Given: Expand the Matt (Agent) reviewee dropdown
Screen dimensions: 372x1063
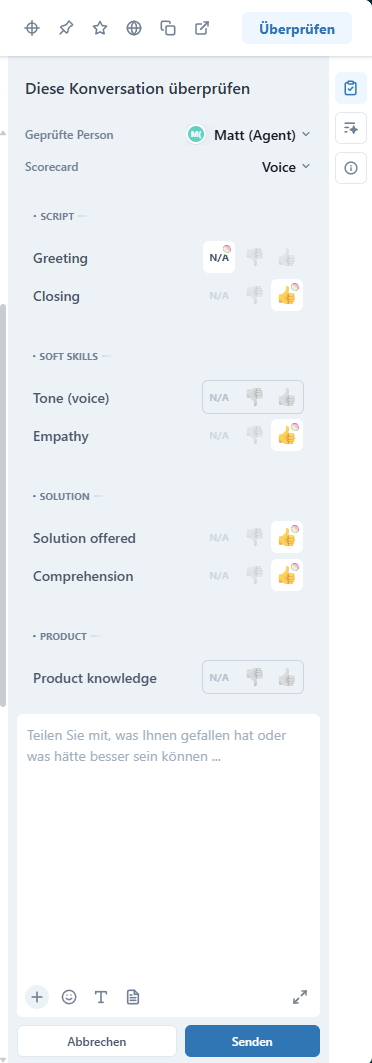Looking at the screenshot, I should (249, 135).
